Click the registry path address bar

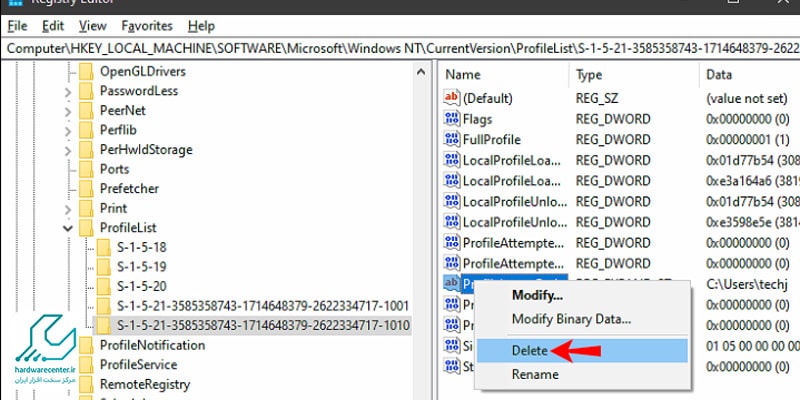[400, 48]
